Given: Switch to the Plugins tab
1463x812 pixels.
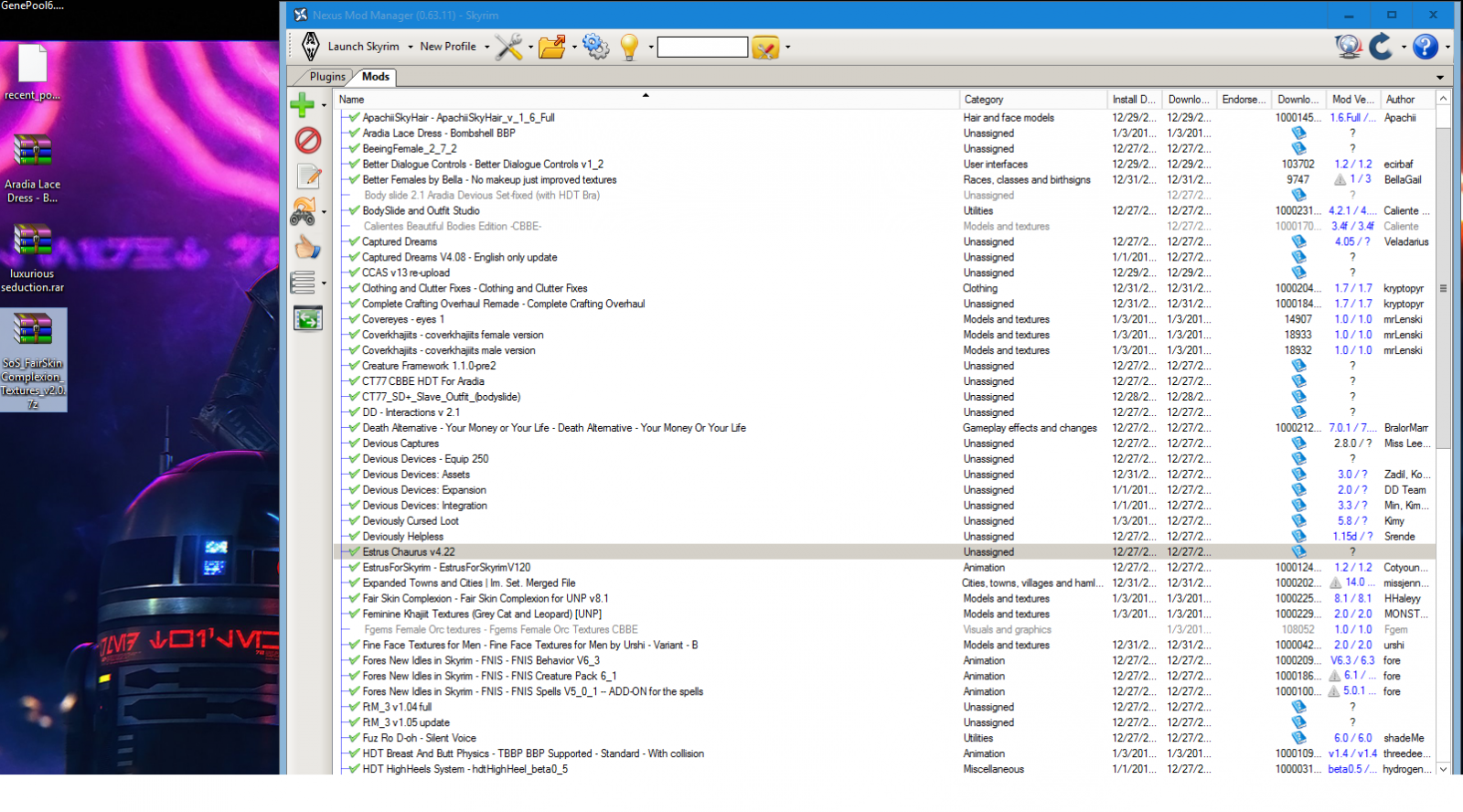Looking at the screenshot, I should 327,77.
